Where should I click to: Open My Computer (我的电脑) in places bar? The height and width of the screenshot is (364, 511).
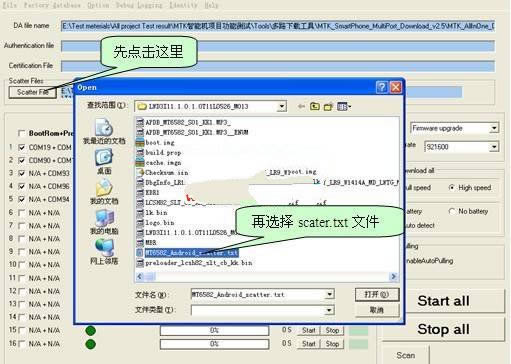104,222
